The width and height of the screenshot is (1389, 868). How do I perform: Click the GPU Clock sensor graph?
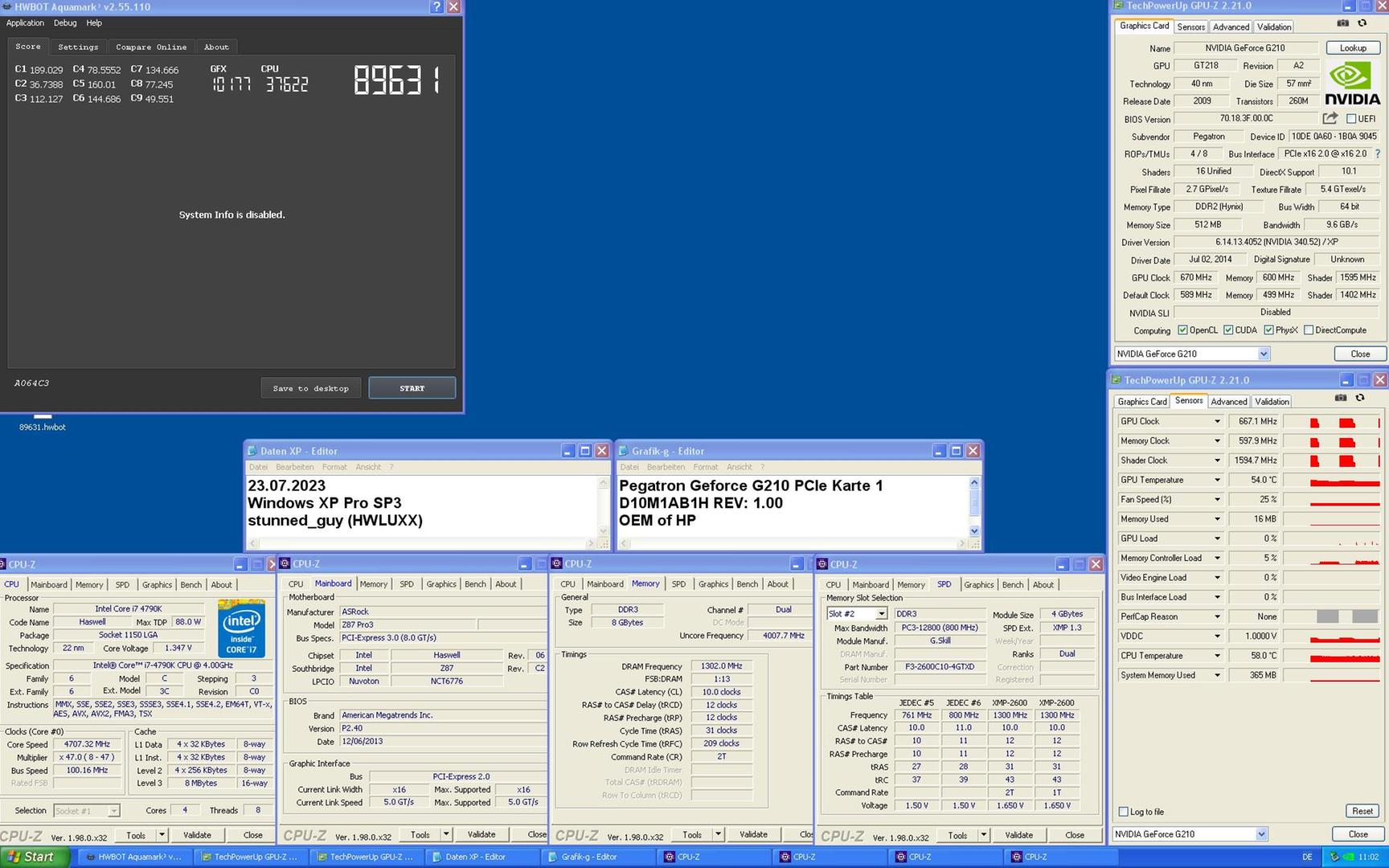(x=1332, y=421)
